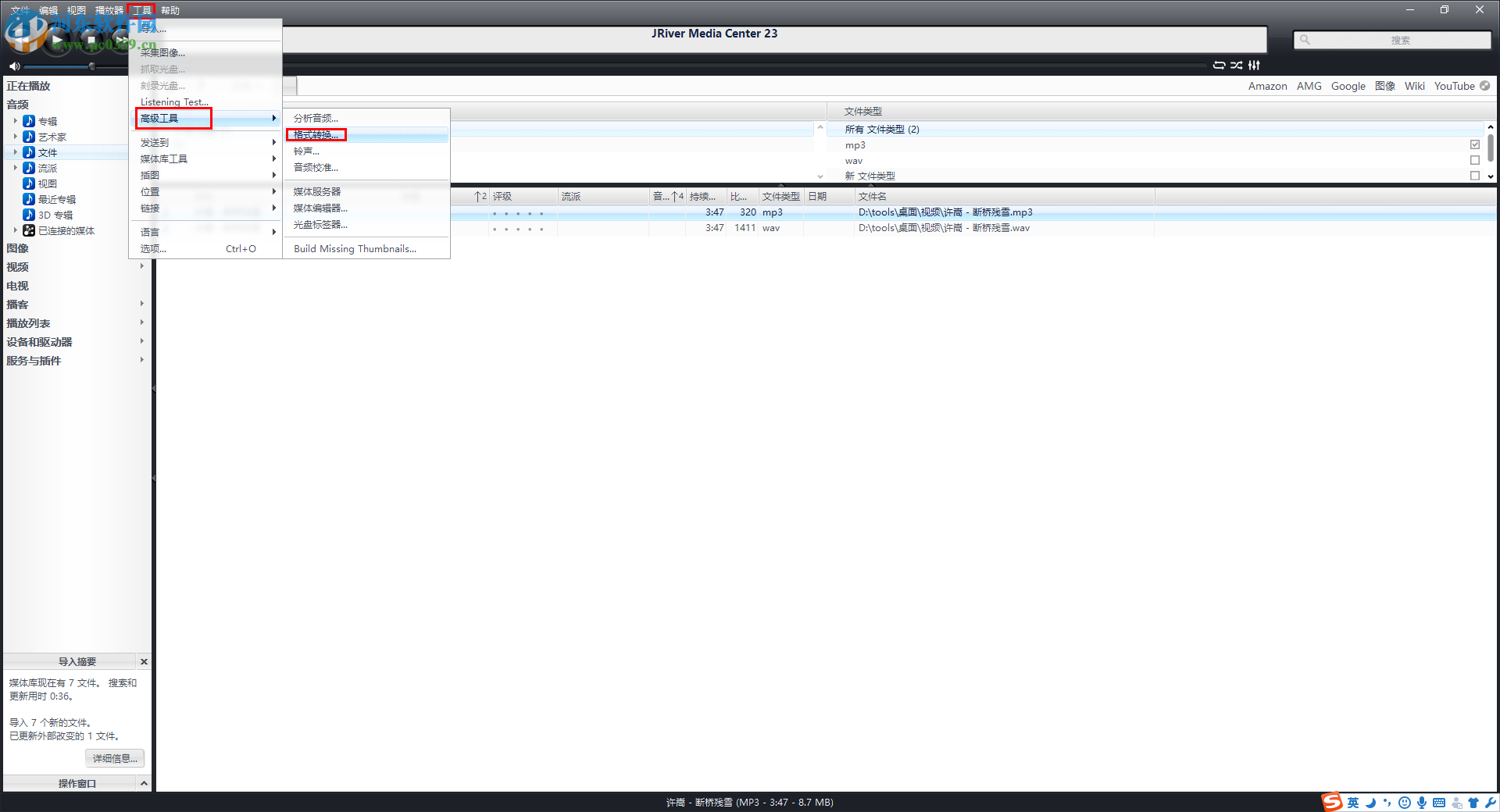Click the search magnifier icon
The image size is (1500, 812).
click(1305, 40)
